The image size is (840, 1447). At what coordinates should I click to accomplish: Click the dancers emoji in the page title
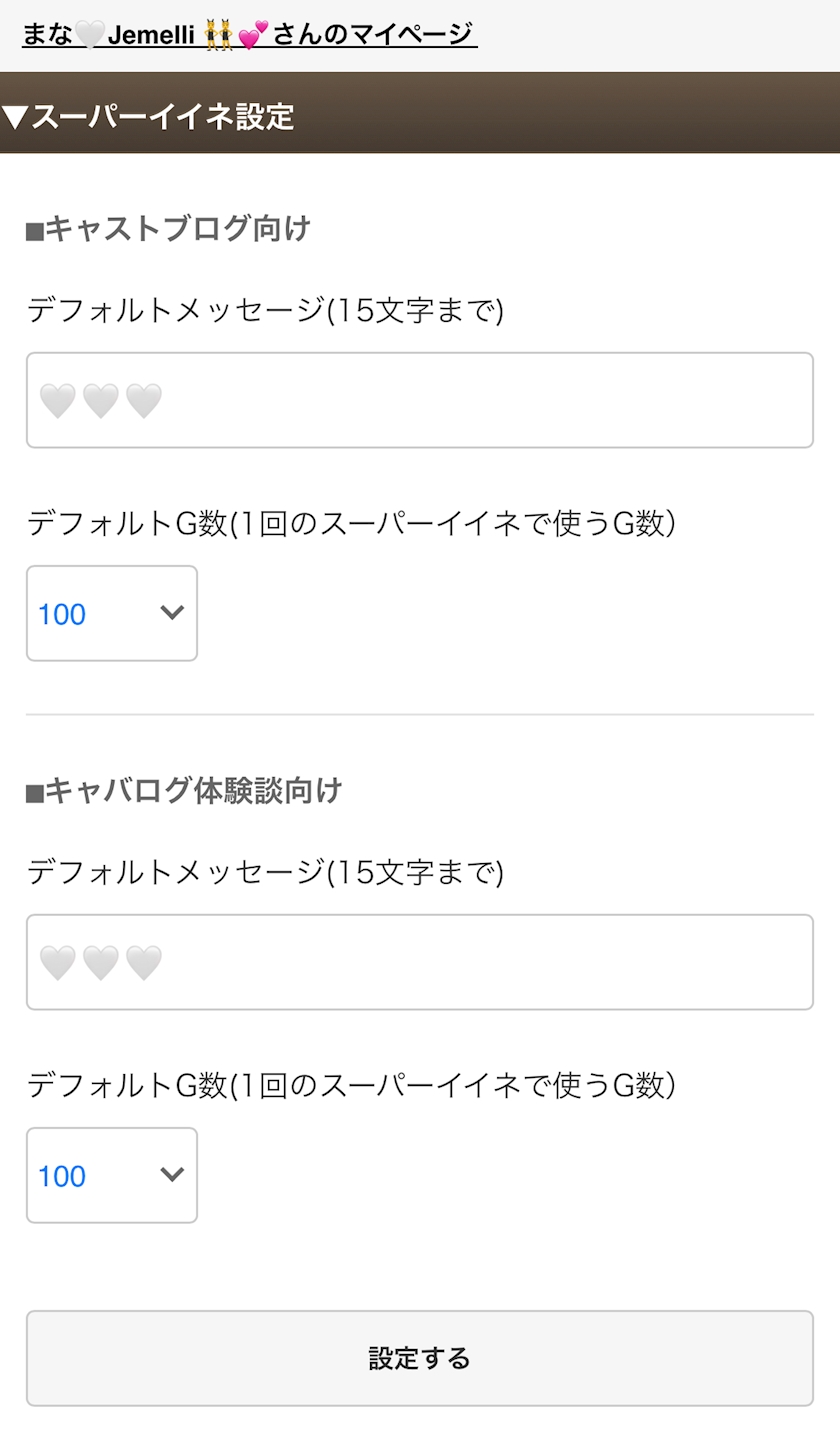[218, 36]
